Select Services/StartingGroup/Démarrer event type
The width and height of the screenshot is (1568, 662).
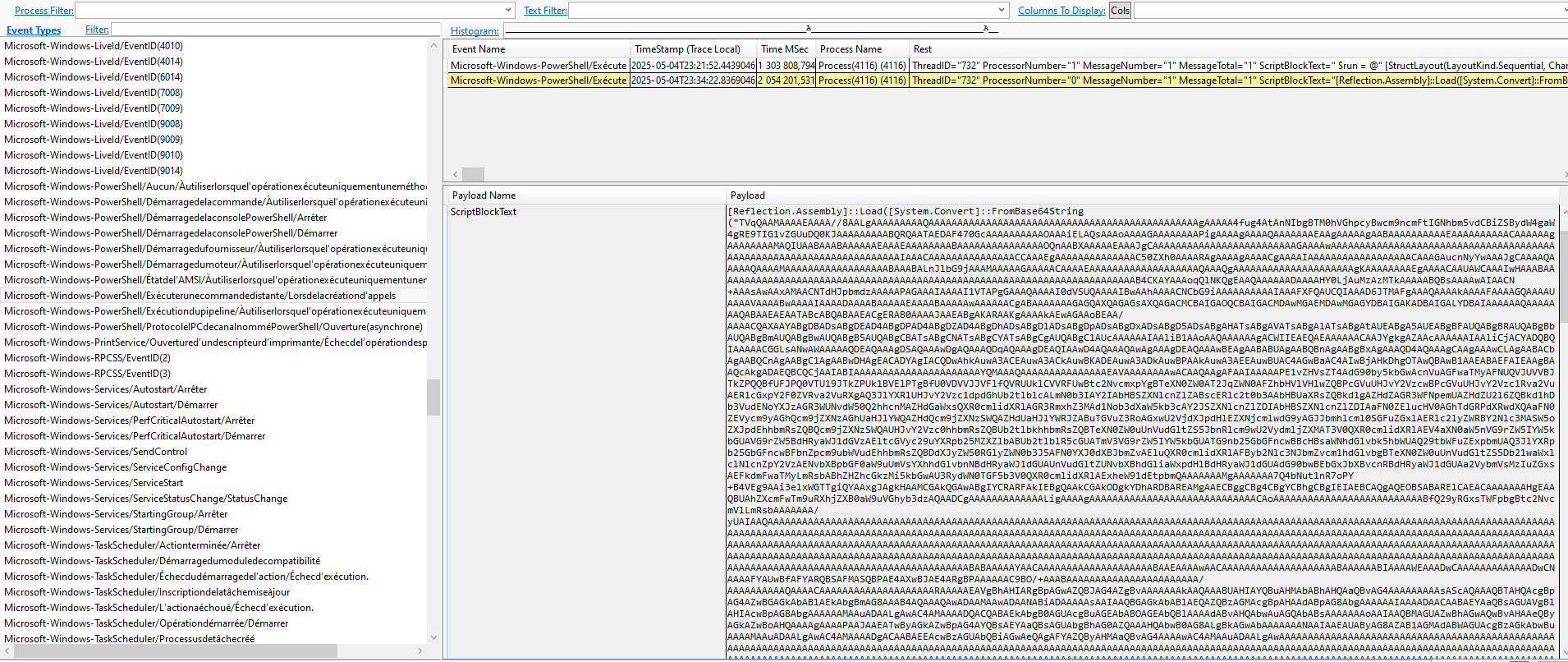[x=121, y=530]
